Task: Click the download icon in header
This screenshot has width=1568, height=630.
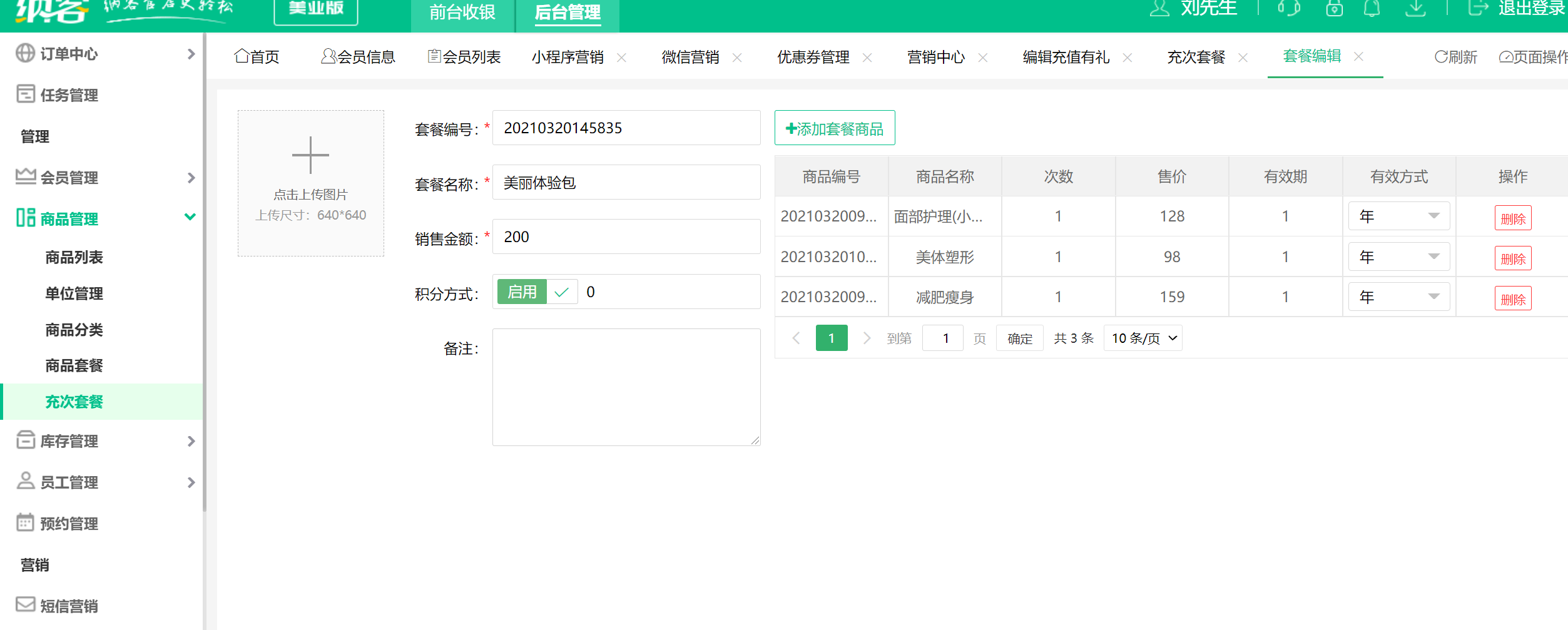Action: [1415, 8]
